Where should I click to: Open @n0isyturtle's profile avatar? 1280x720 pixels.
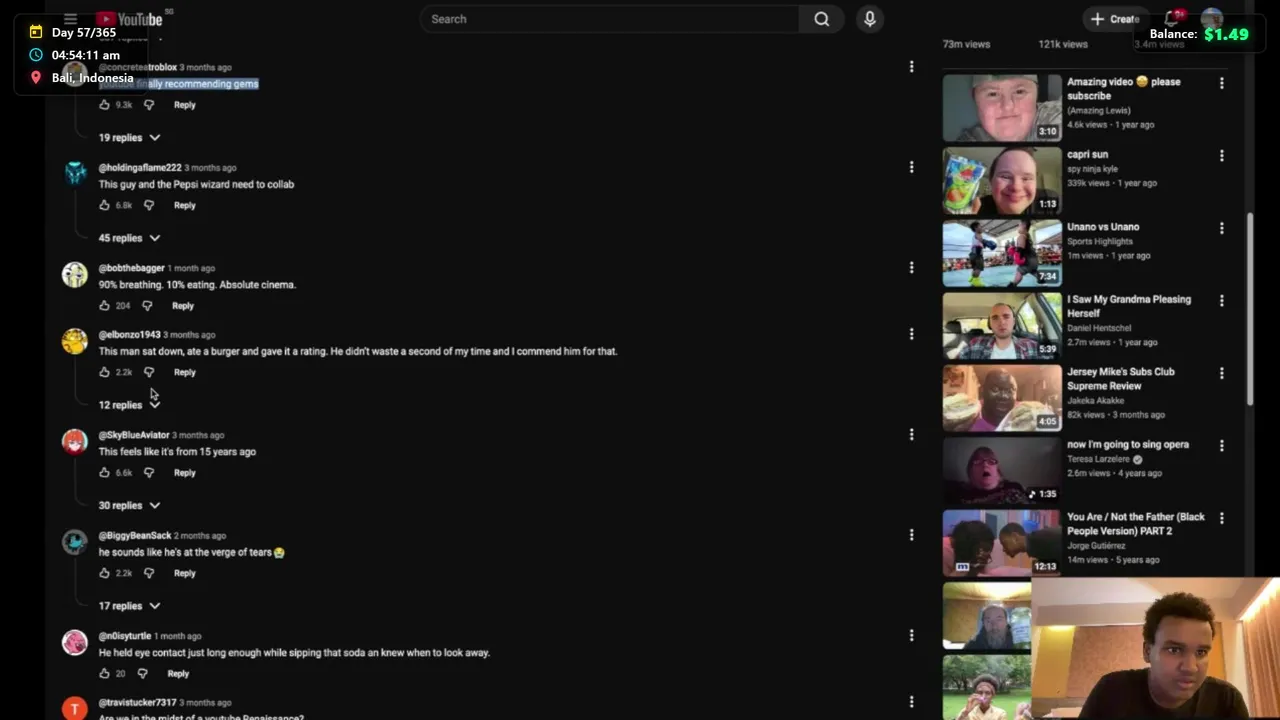pos(75,643)
